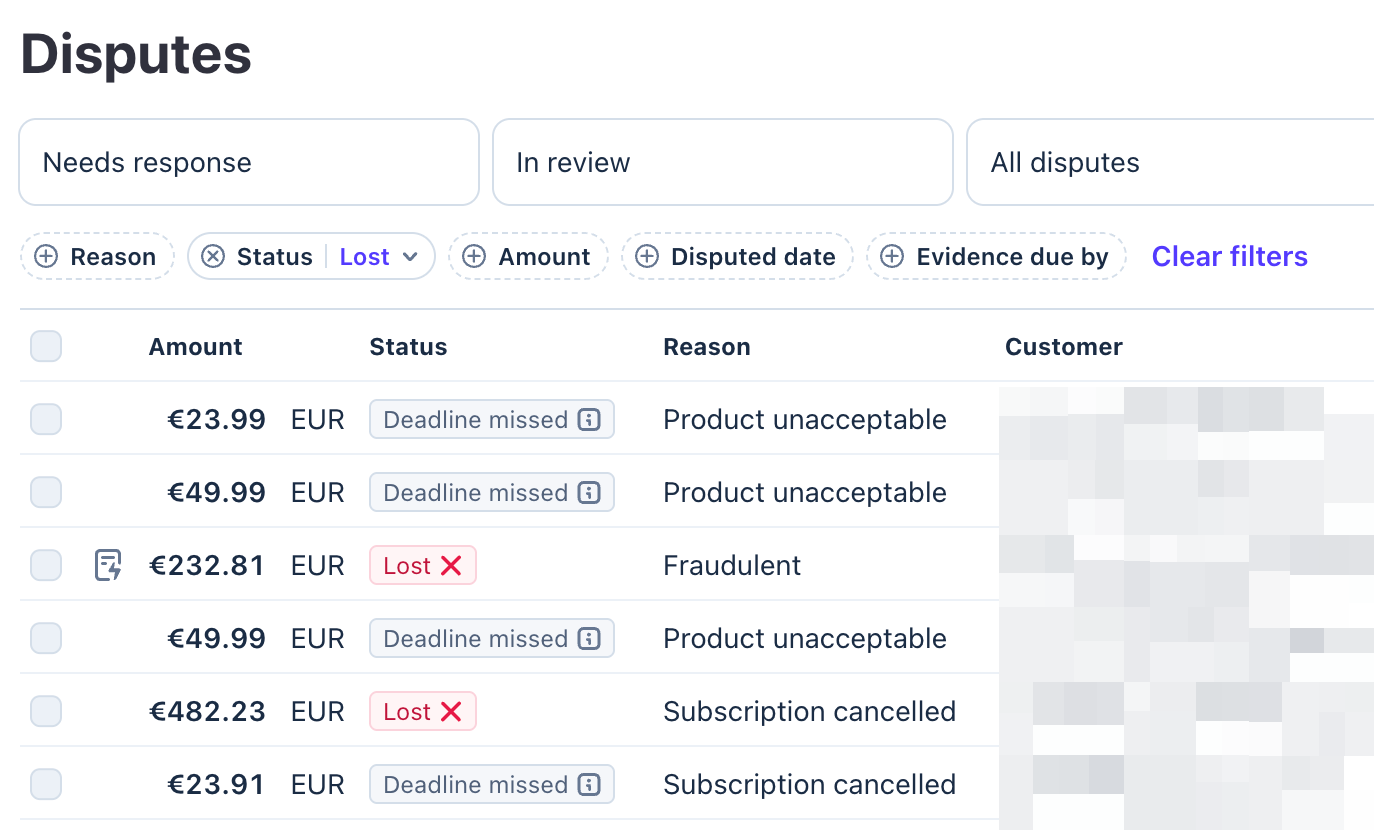Click the €23.99 amount
This screenshot has height=830, width=1374.
click(x=215, y=420)
